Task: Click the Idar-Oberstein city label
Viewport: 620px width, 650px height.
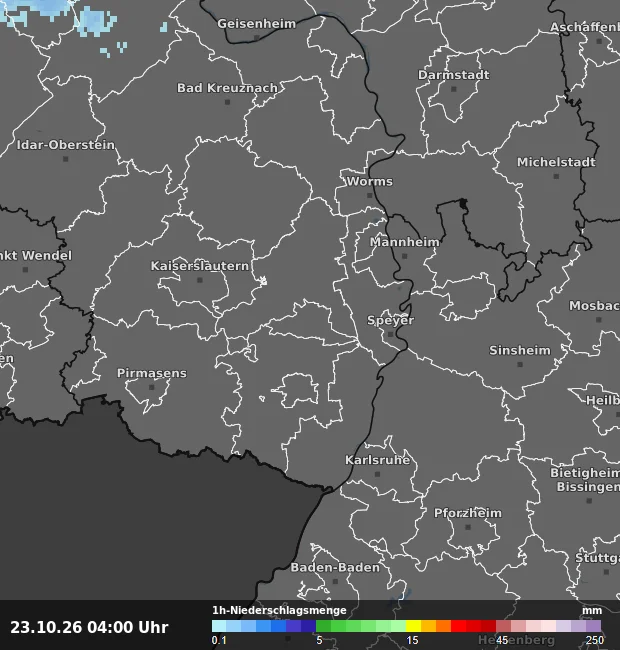Action: pyautogui.click(x=65, y=145)
